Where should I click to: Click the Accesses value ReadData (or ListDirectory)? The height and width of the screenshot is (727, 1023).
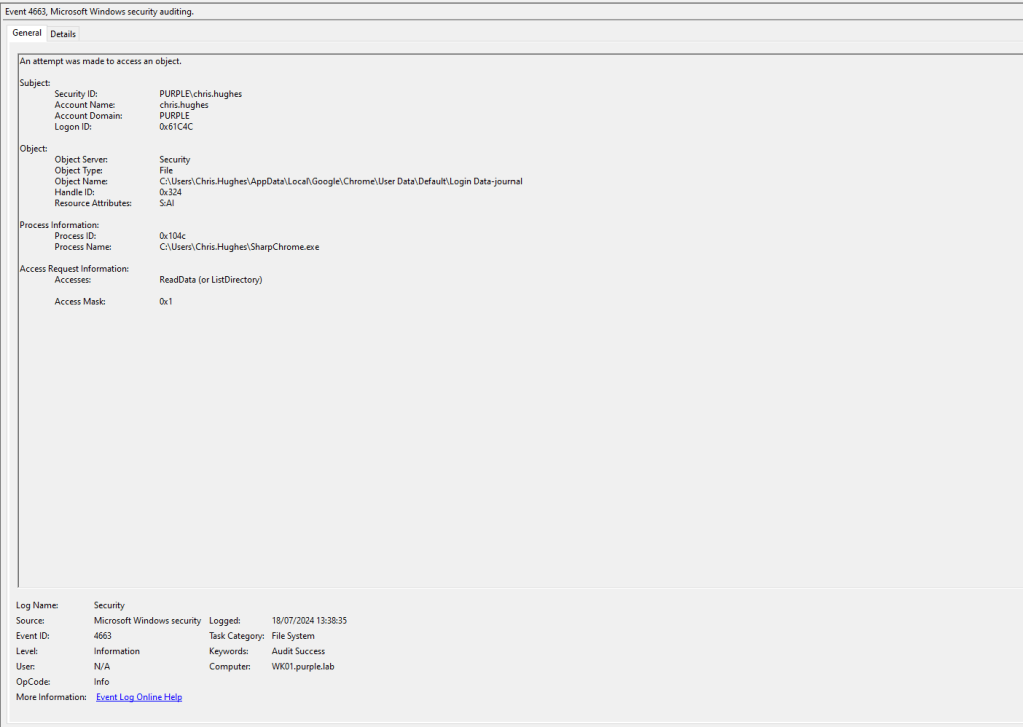[x=210, y=280]
